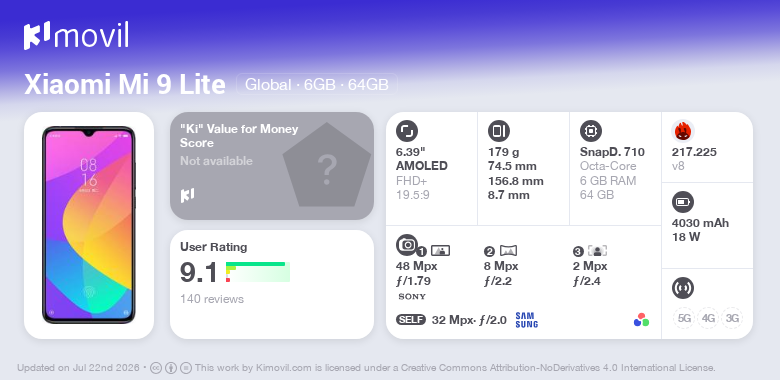The height and width of the screenshot is (380, 780).
Task: Click the Kimovil logo at top left
Action: (x=76, y=35)
